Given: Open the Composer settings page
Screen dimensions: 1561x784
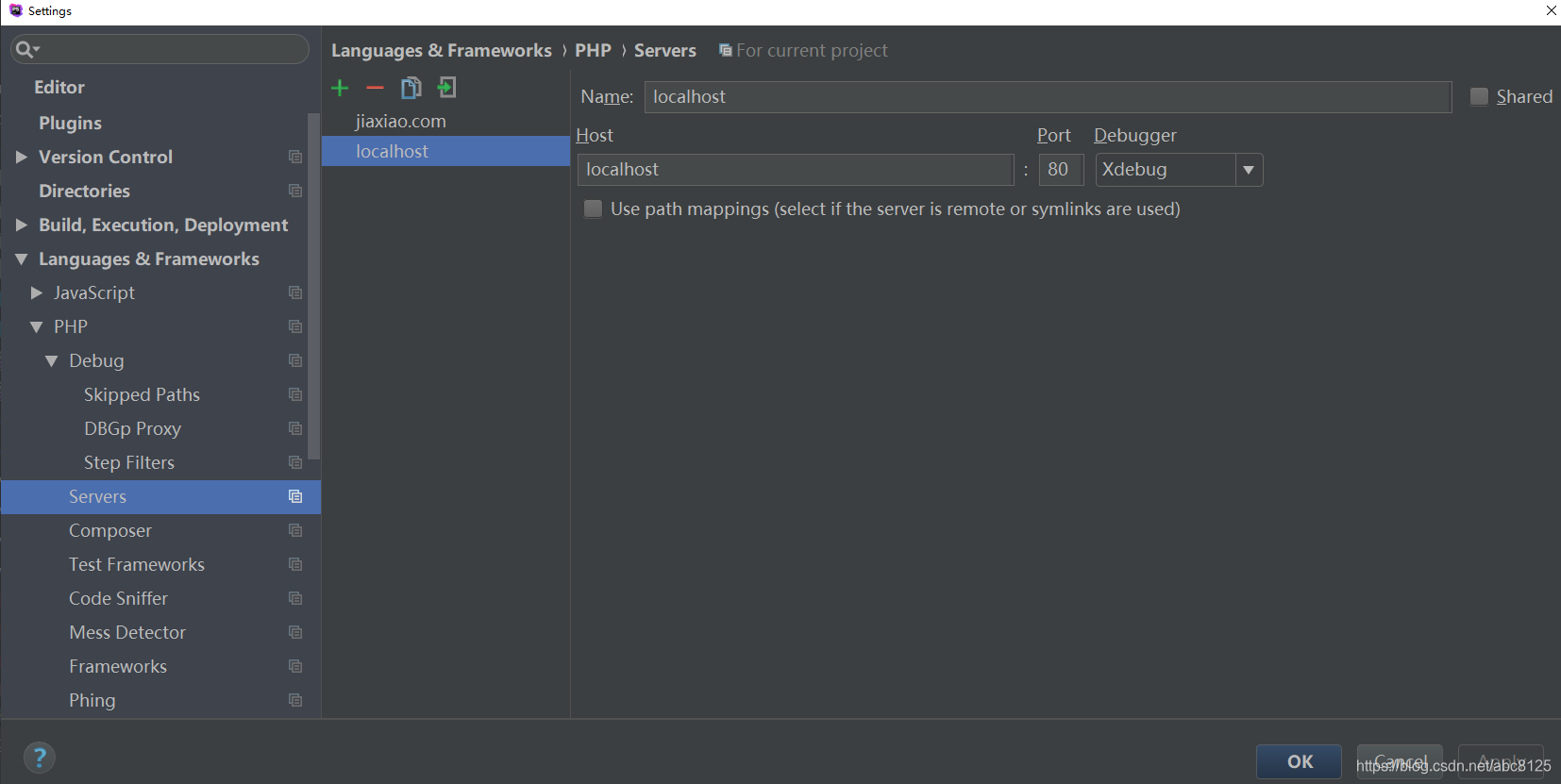Looking at the screenshot, I should pos(109,530).
